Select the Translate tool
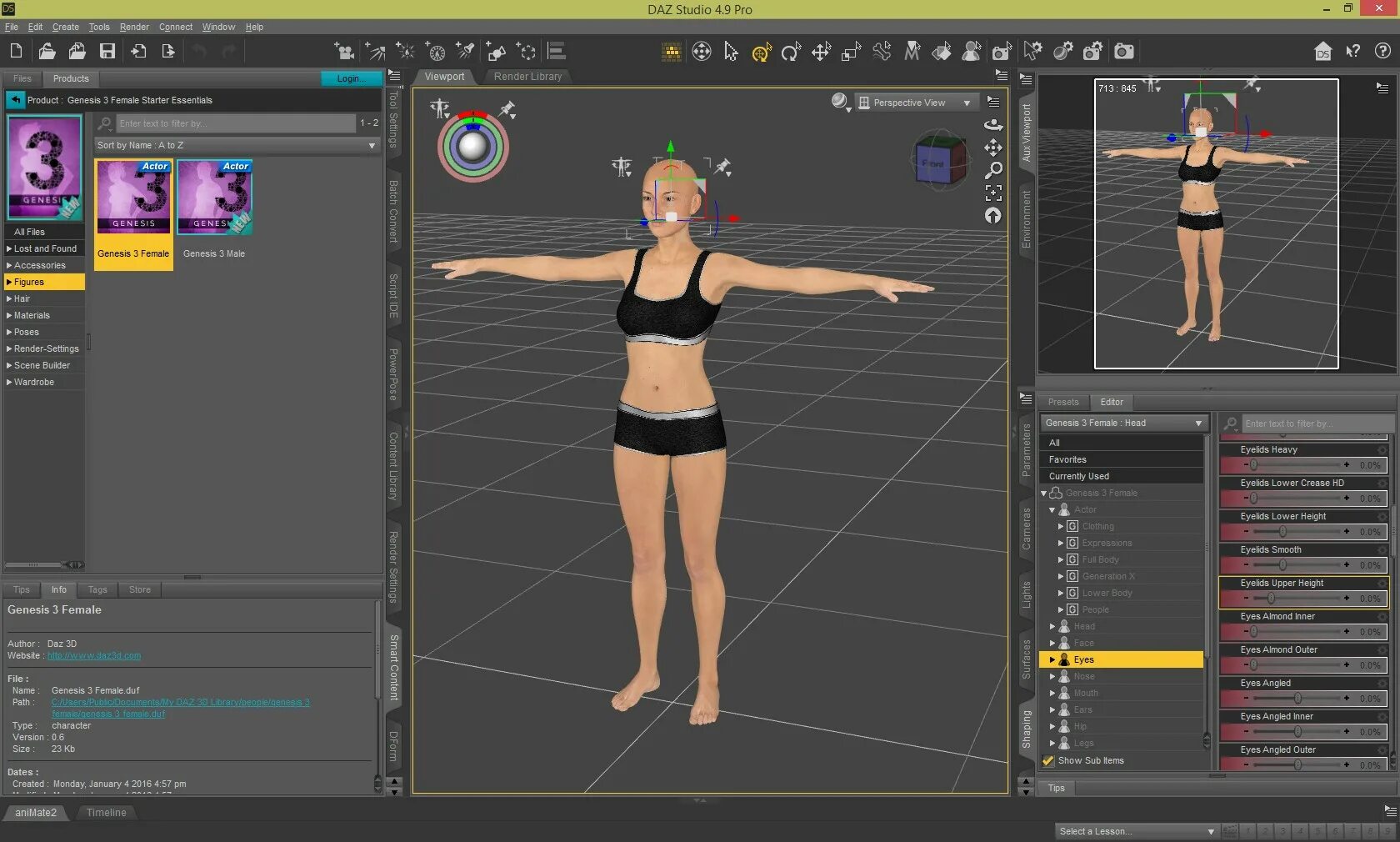This screenshot has height=842, width=1400. 821,52
